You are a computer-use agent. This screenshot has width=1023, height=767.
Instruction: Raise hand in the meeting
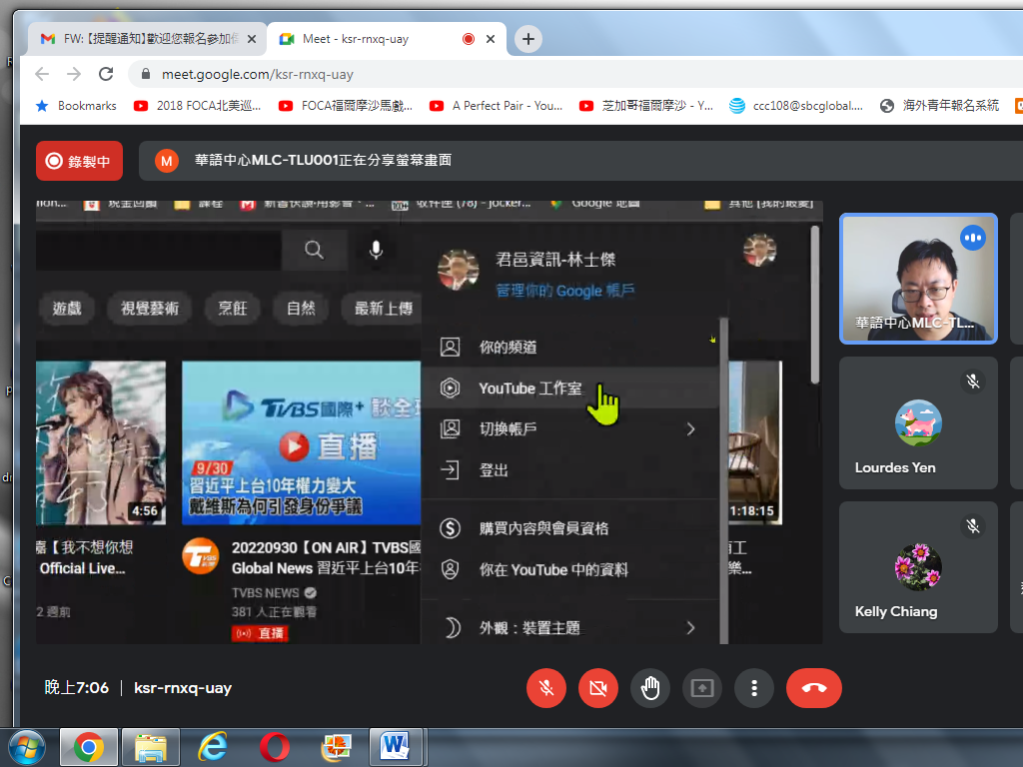click(650, 688)
